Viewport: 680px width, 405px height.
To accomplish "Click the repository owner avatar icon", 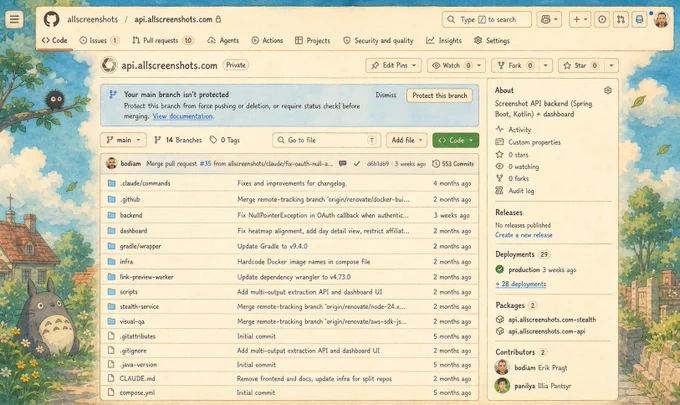I will (109, 65).
